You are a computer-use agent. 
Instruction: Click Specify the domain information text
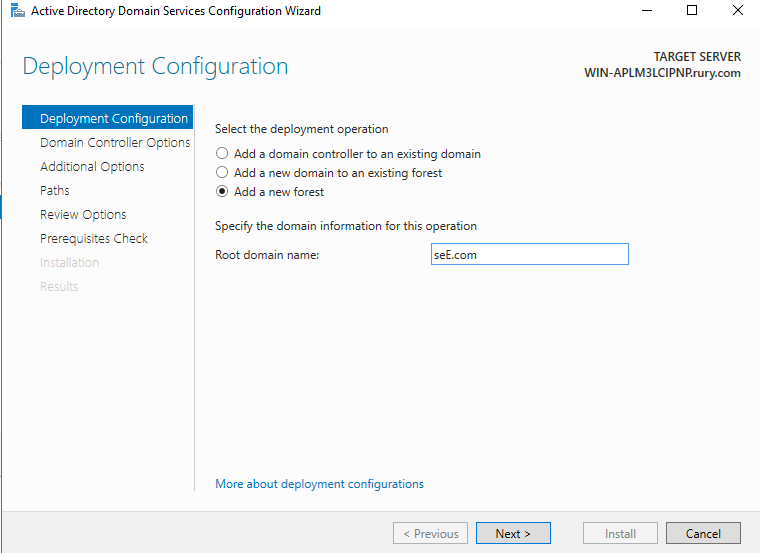(346, 226)
